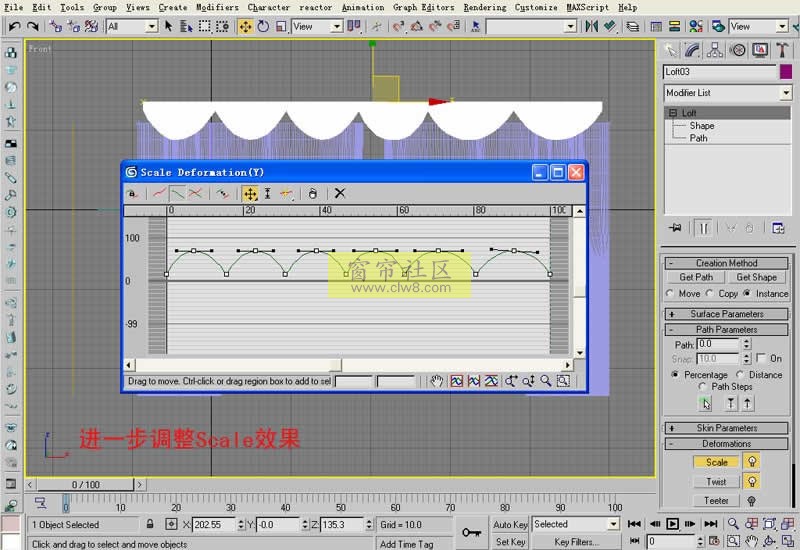Screen dimensions: 800x550
Task: Switch to the Utilities hammer panel
Action: 782,50
